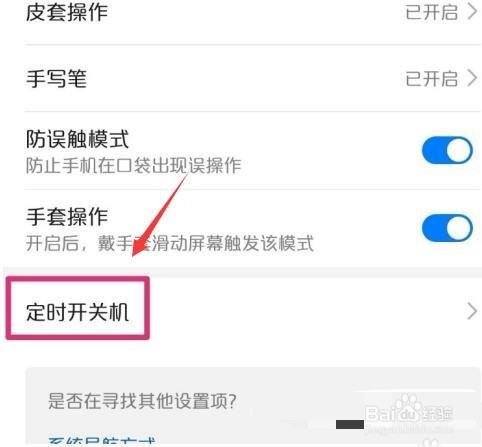Click the Baidu paw logo watermark
The width and height of the screenshot is (482, 447).
[x=409, y=405]
